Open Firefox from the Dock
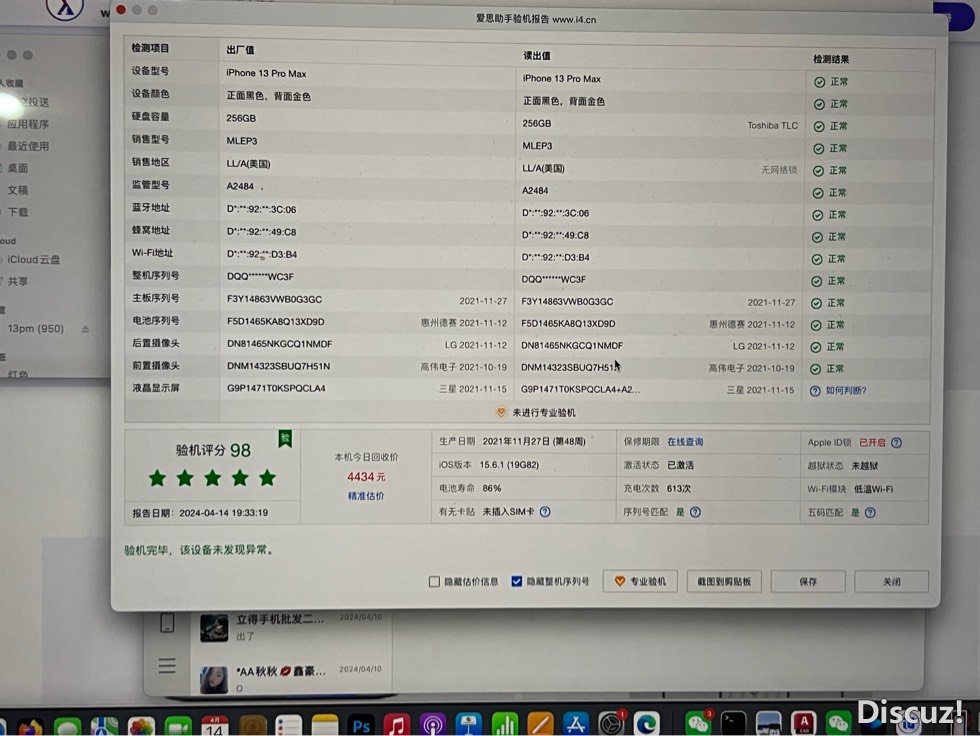 pos(29,727)
